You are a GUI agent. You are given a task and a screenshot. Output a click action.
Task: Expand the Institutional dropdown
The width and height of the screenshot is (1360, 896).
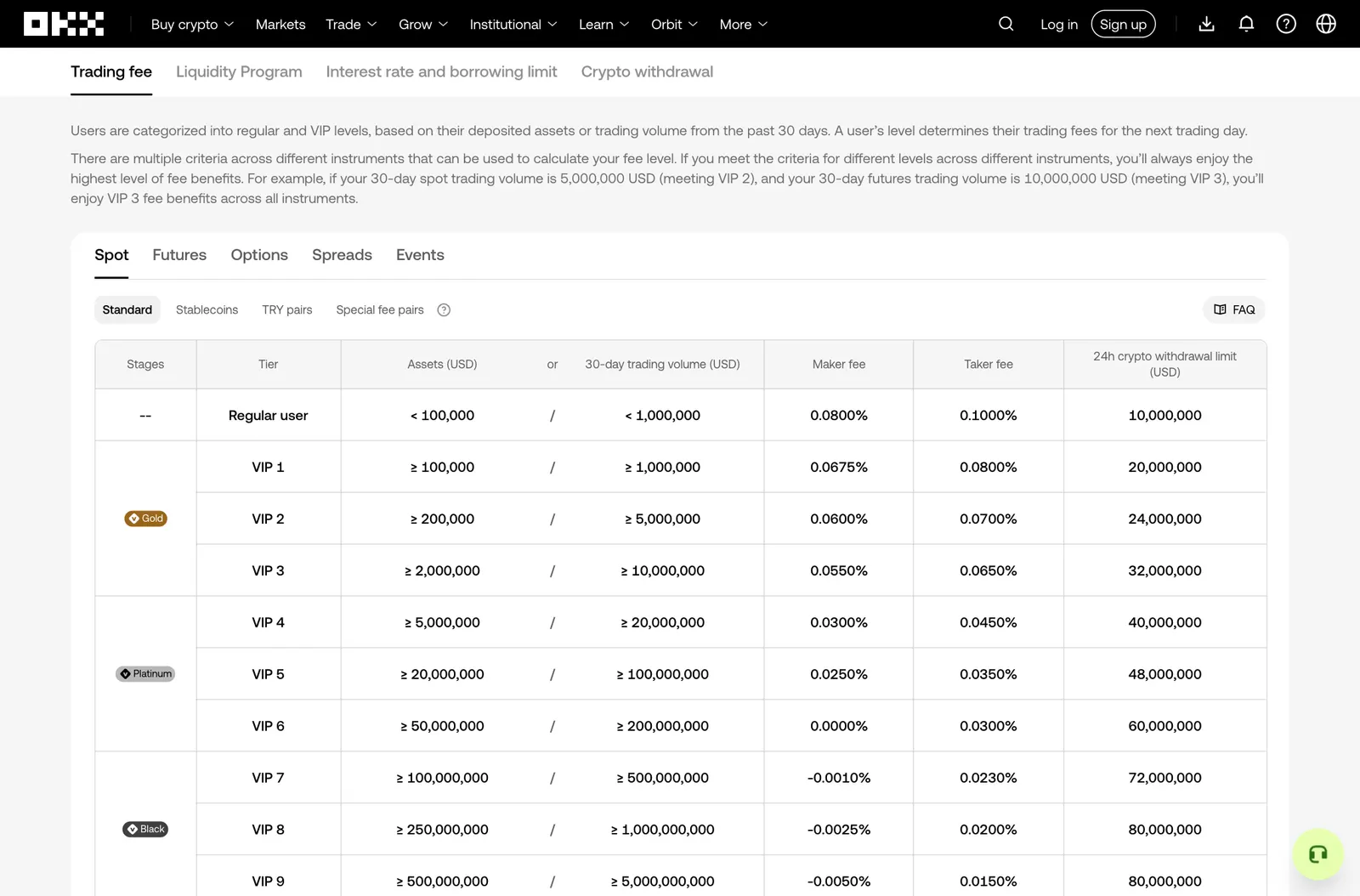513,25
